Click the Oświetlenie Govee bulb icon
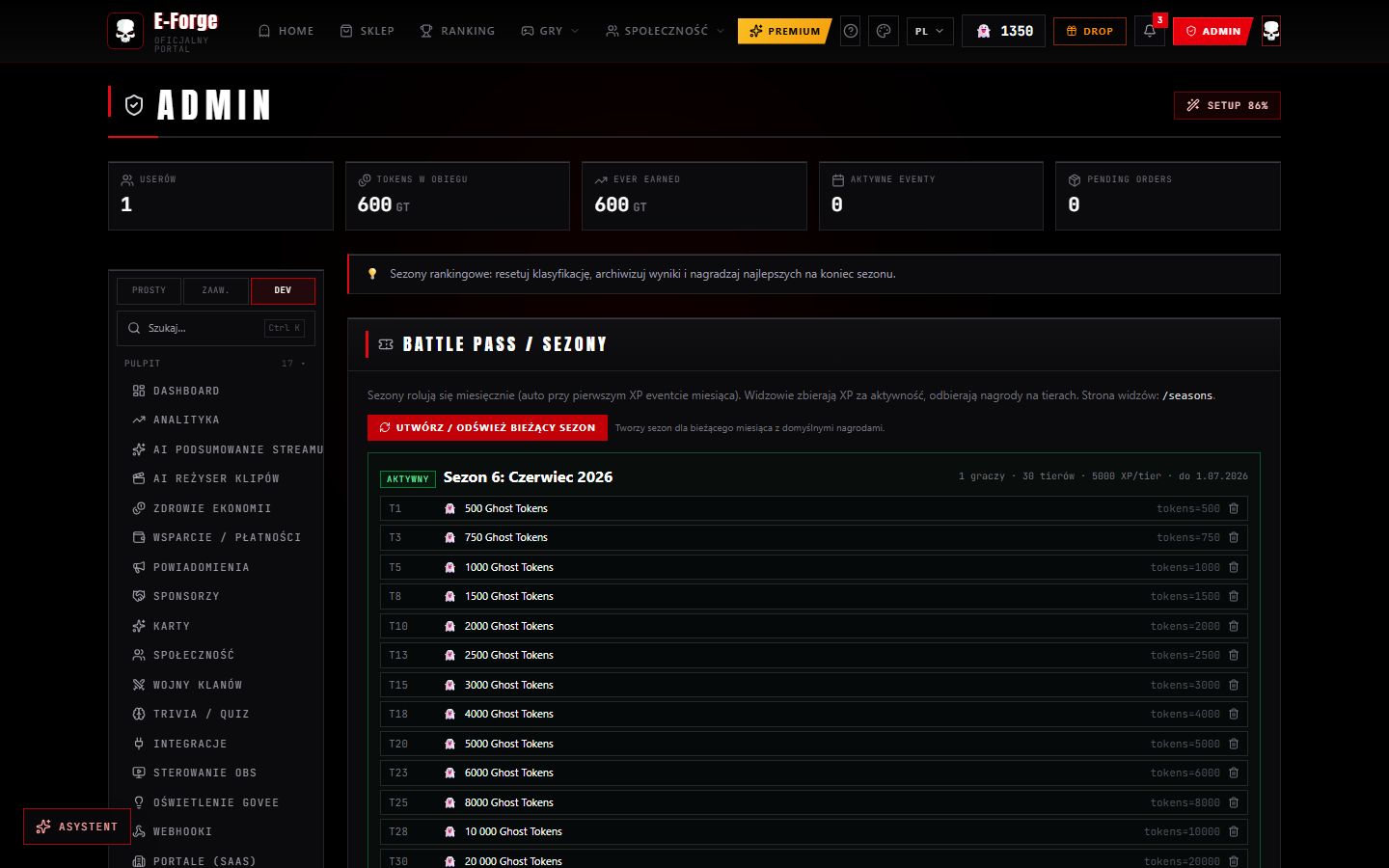 pos(139,802)
